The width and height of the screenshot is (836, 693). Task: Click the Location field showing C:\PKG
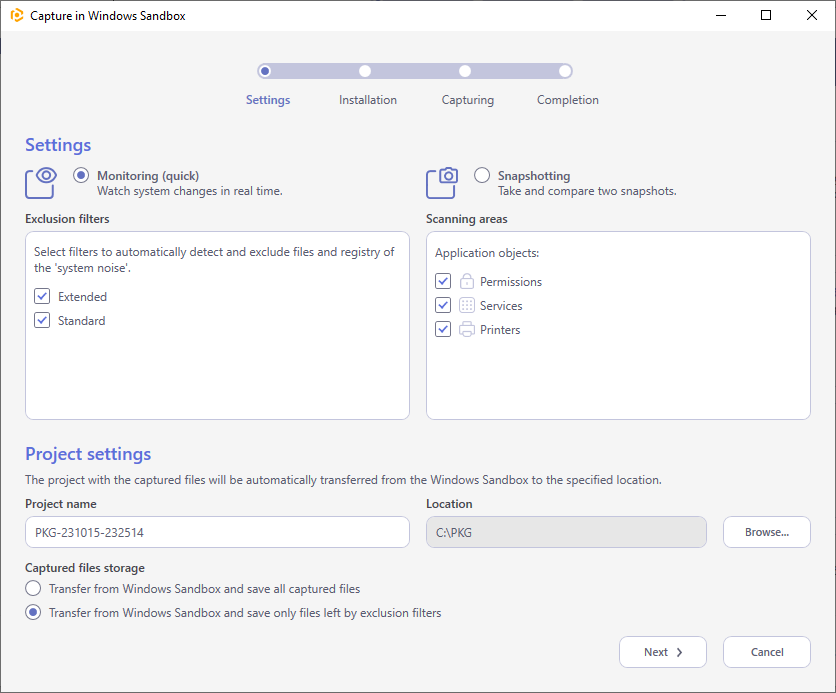pos(566,532)
